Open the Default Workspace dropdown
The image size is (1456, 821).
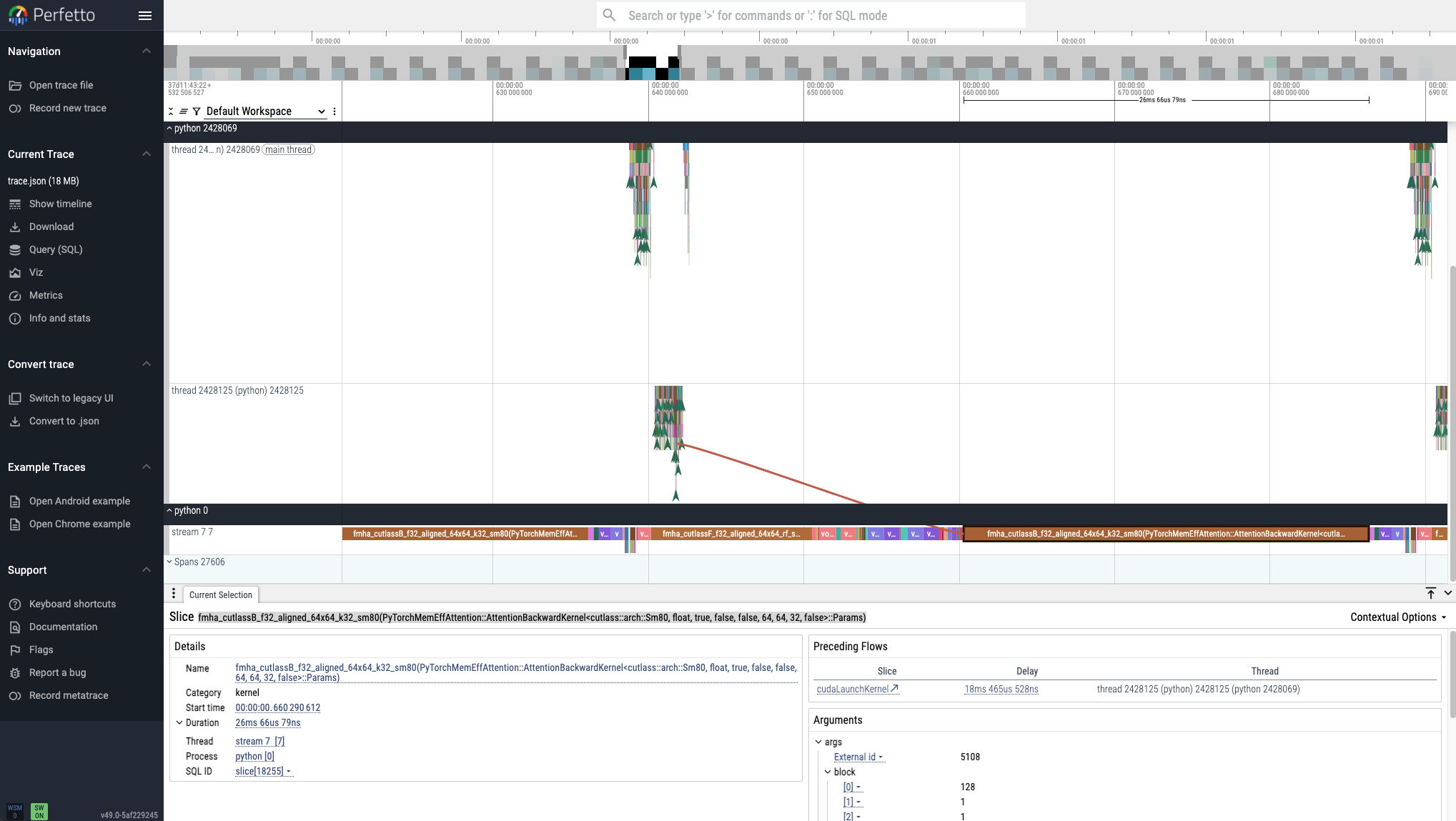click(264, 111)
